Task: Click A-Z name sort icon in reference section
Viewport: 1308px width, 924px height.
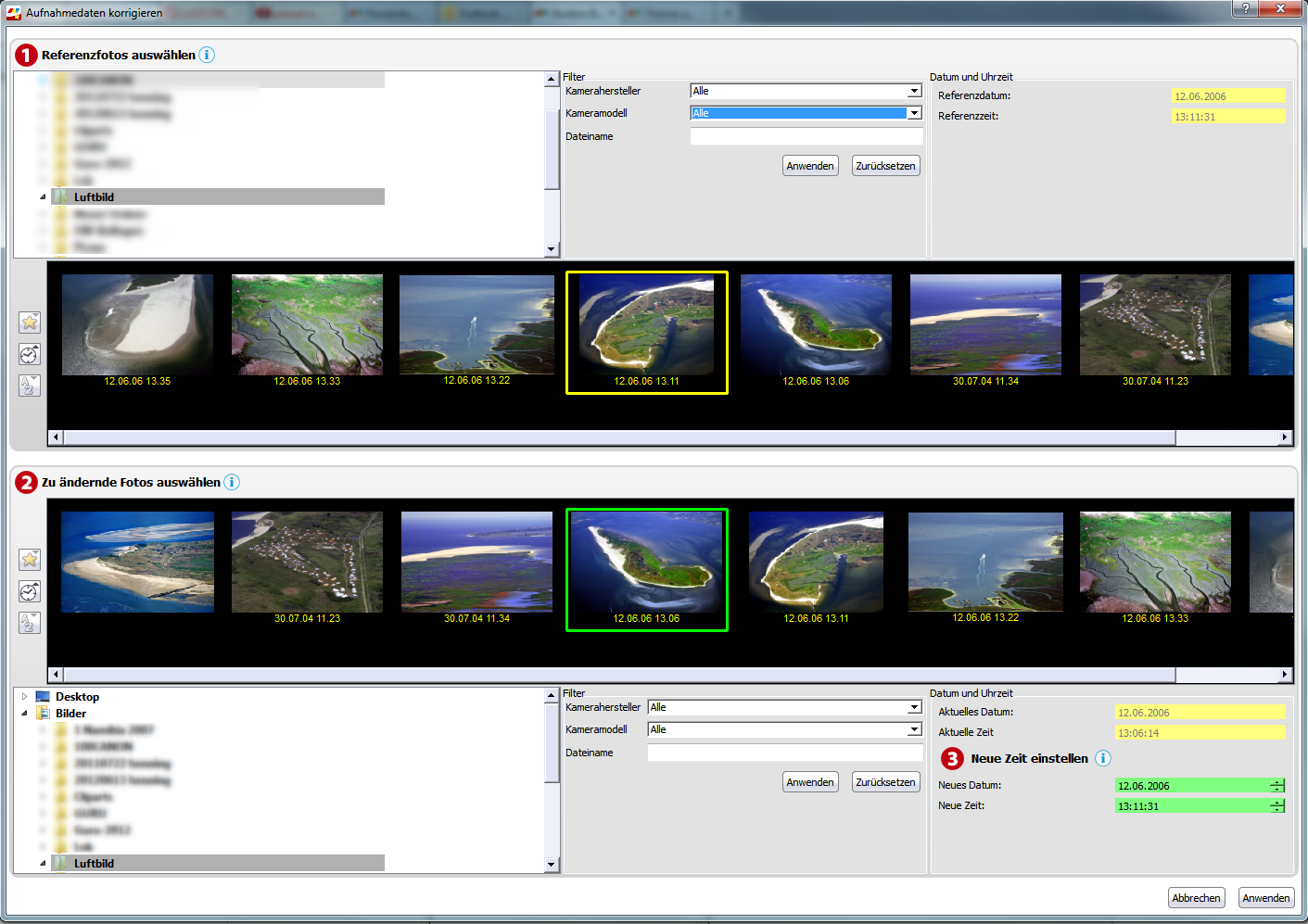Action: click(30, 386)
